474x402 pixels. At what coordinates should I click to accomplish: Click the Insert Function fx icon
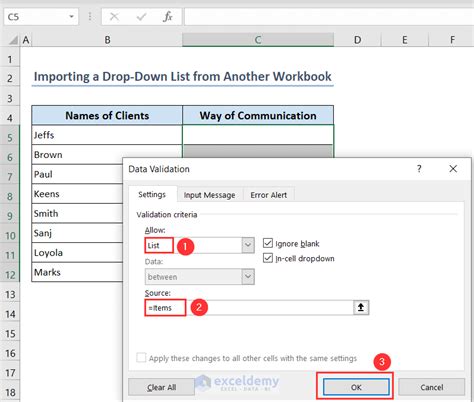pos(168,16)
